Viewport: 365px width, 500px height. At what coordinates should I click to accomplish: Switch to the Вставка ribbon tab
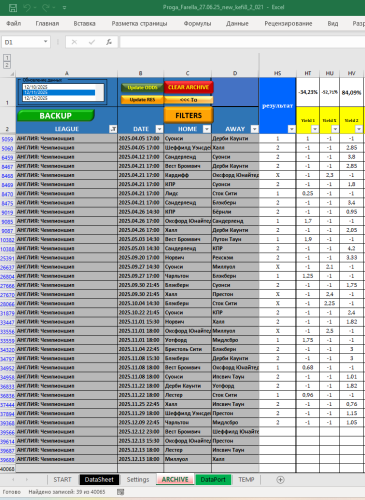click(x=84, y=24)
